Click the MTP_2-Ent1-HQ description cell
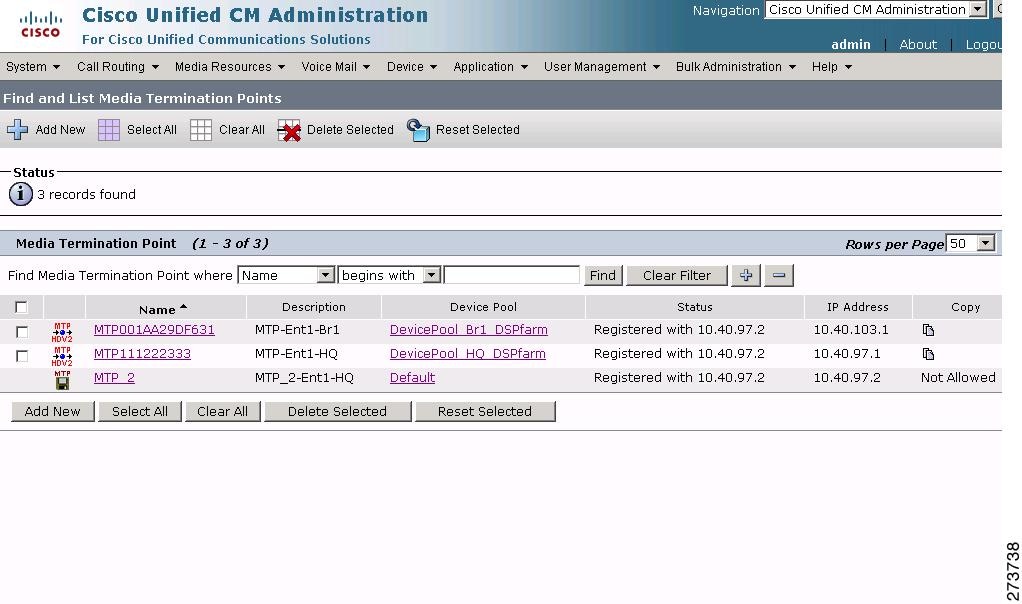 click(x=304, y=378)
